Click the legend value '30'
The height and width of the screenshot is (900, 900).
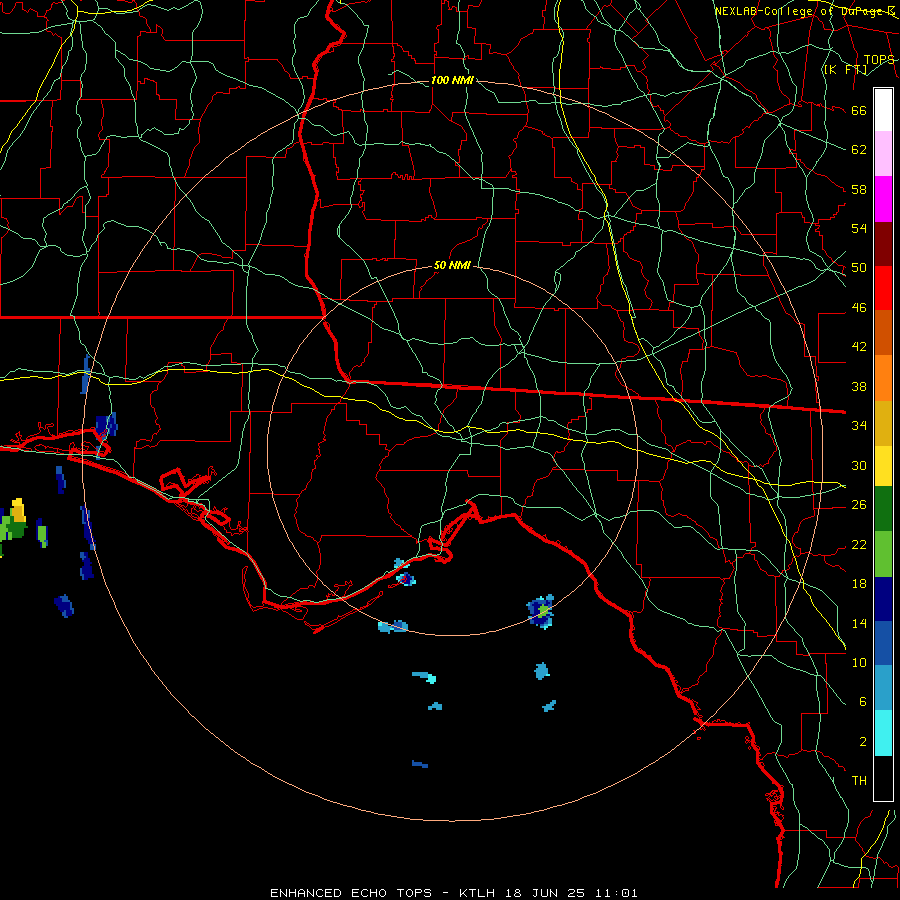[x=859, y=465]
